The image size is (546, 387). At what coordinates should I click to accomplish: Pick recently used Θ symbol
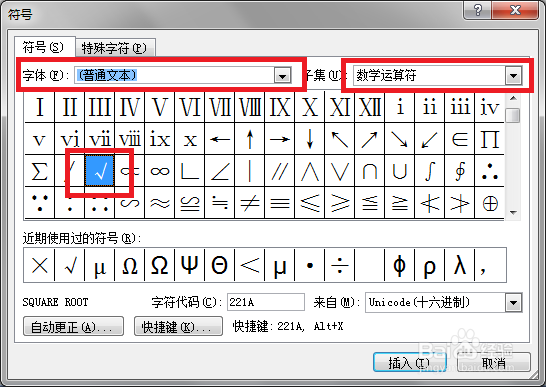click(x=220, y=265)
